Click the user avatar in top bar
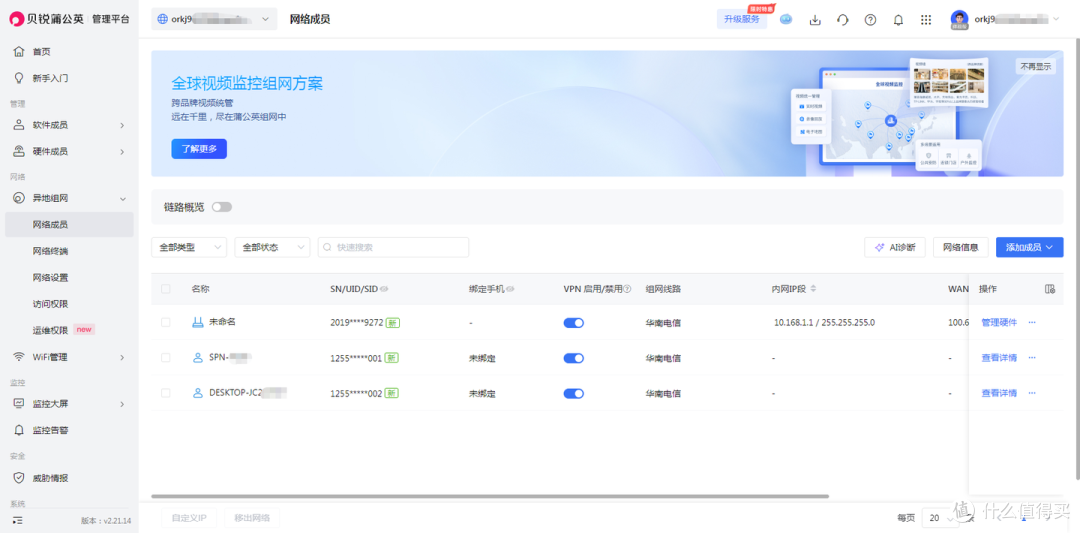This screenshot has height=533, width=1080. click(x=959, y=19)
